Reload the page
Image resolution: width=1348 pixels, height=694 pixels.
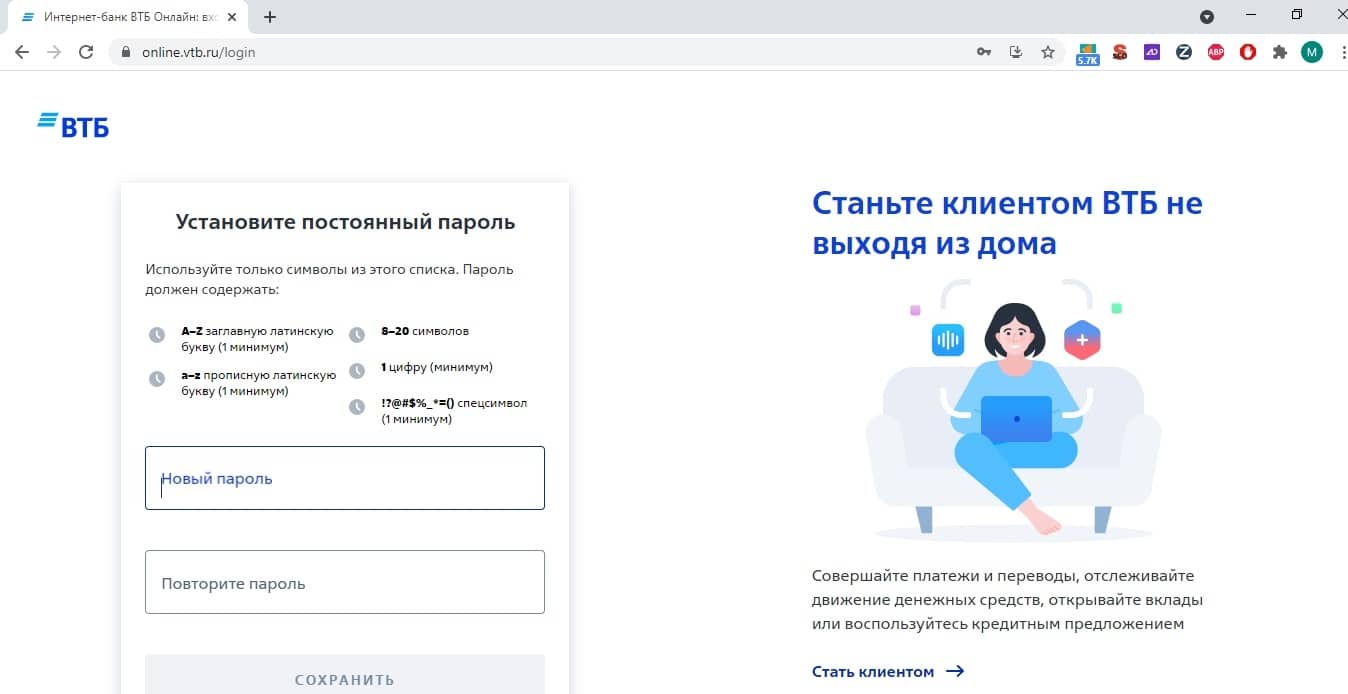[x=86, y=52]
